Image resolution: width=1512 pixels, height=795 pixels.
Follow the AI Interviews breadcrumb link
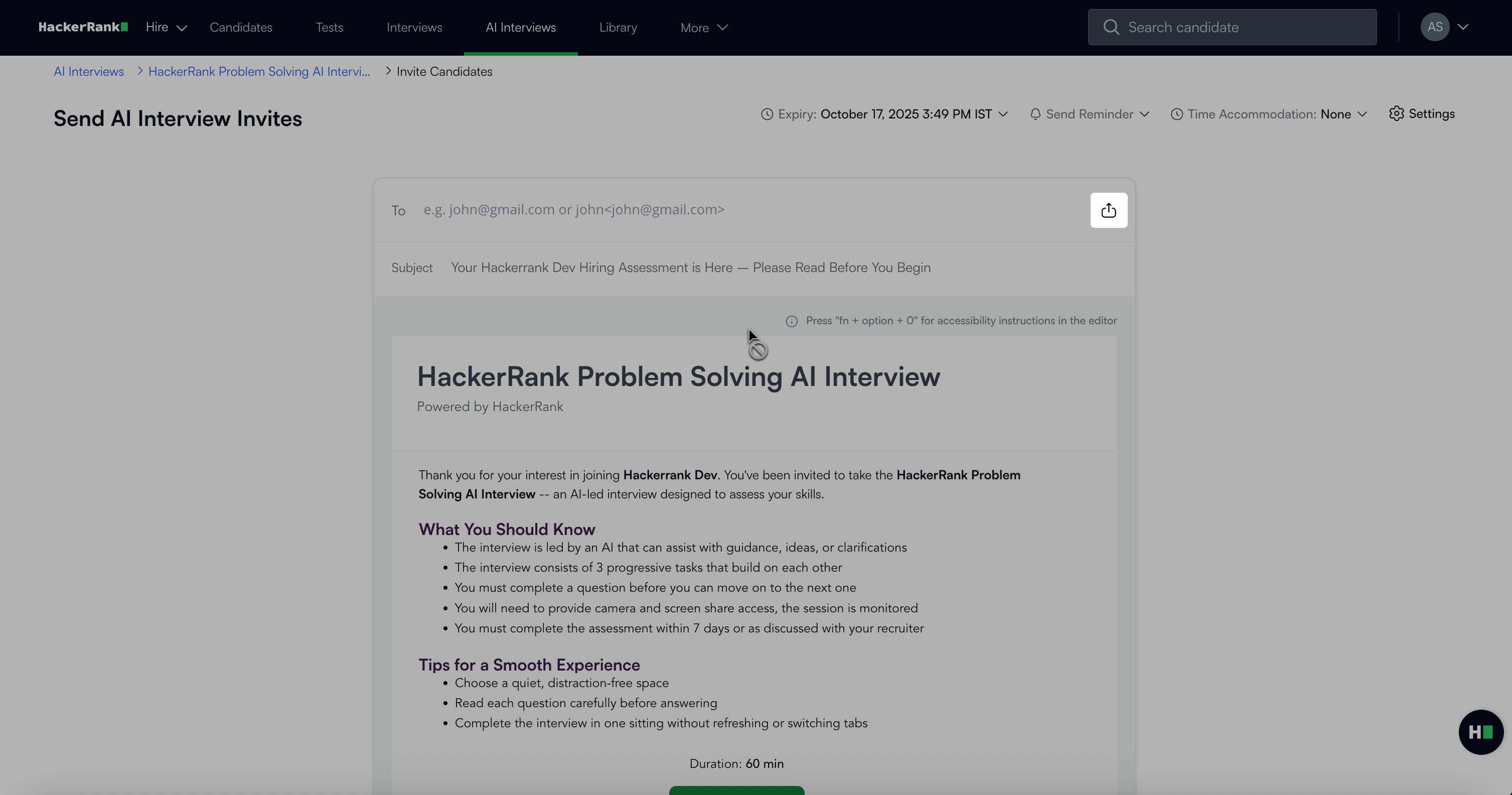tap(89, 72)
